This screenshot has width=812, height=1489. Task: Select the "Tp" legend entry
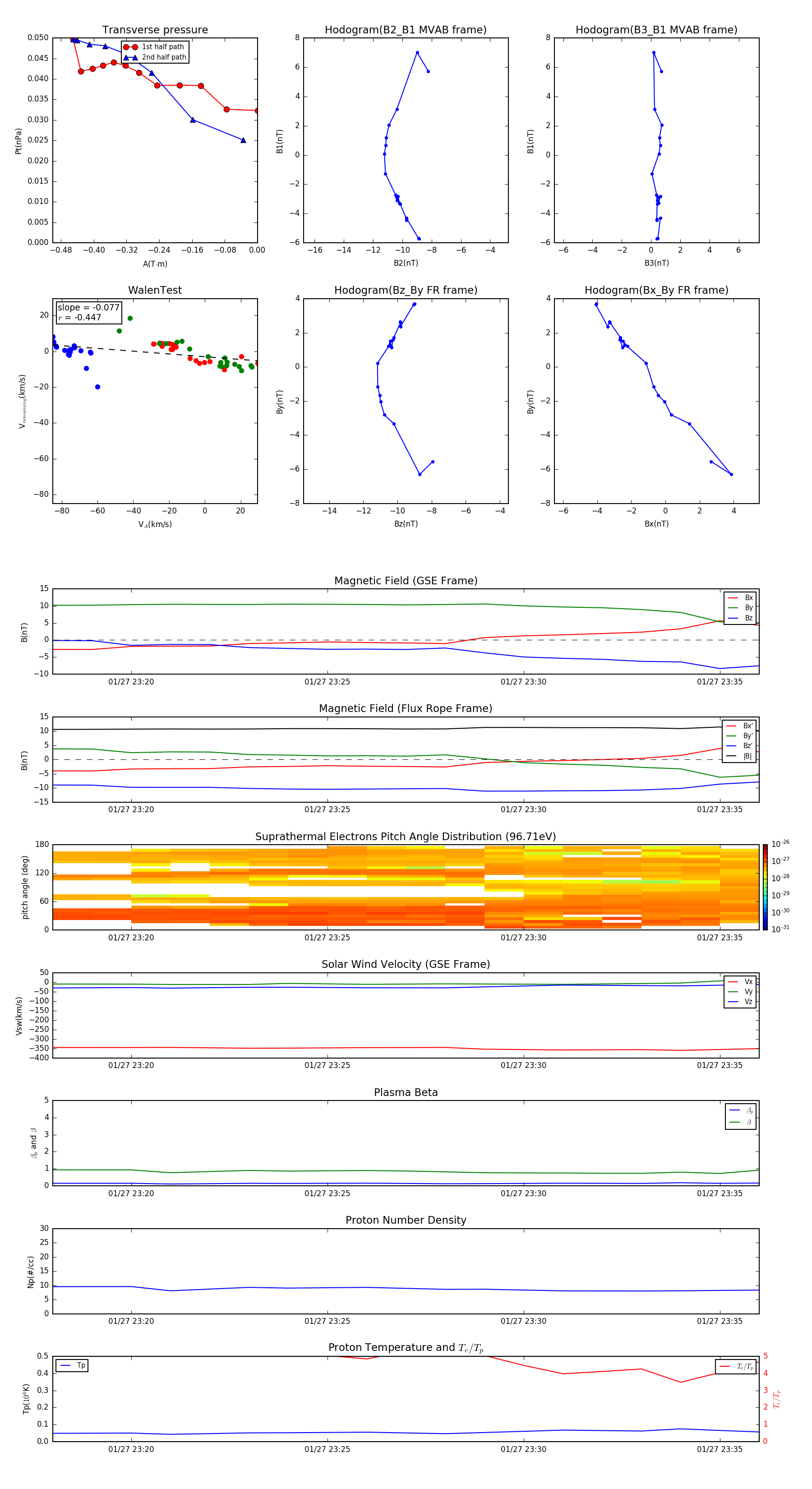[72, 1365]
